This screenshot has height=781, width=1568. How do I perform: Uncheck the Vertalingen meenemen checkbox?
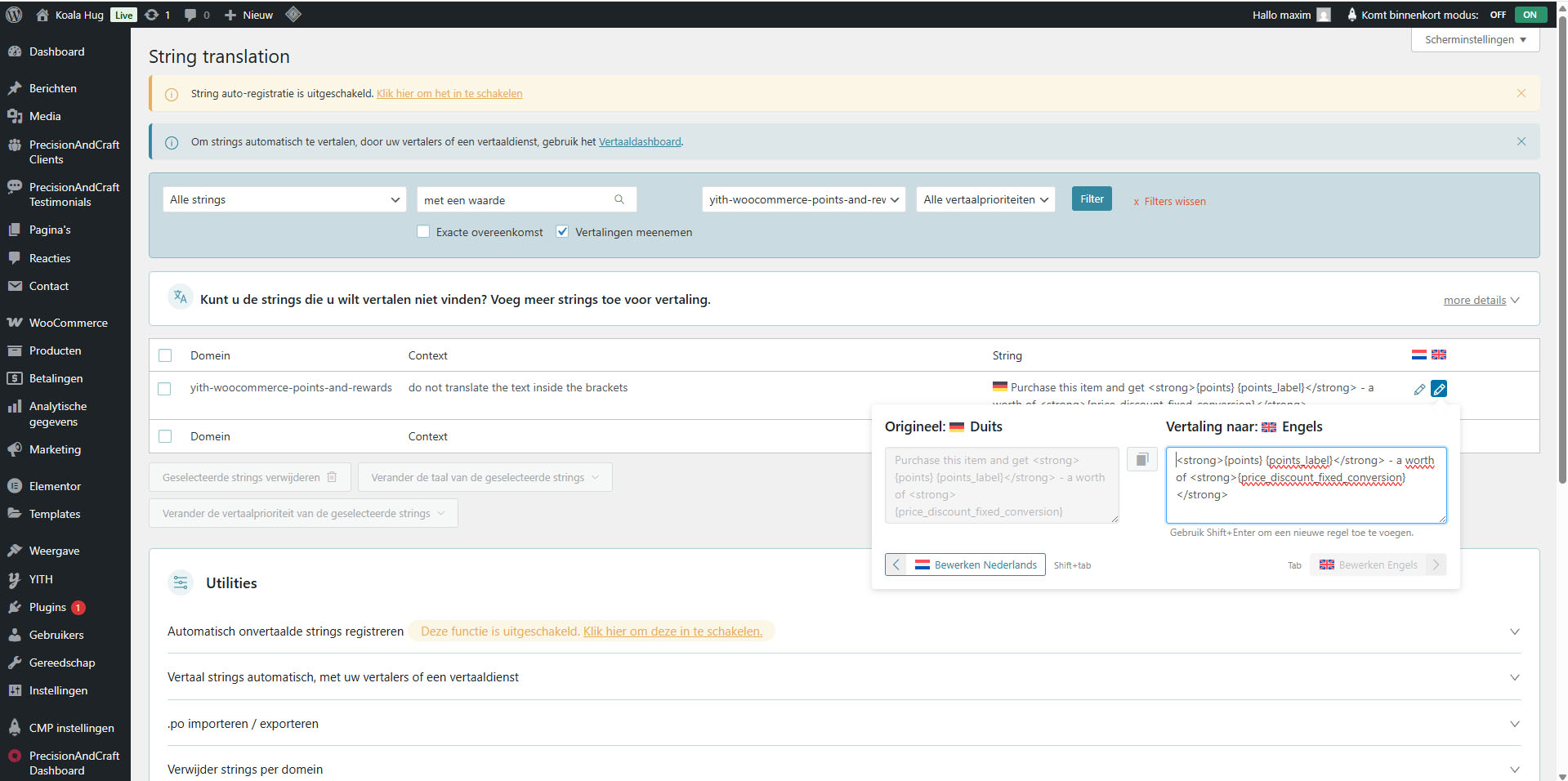(562, 232)
